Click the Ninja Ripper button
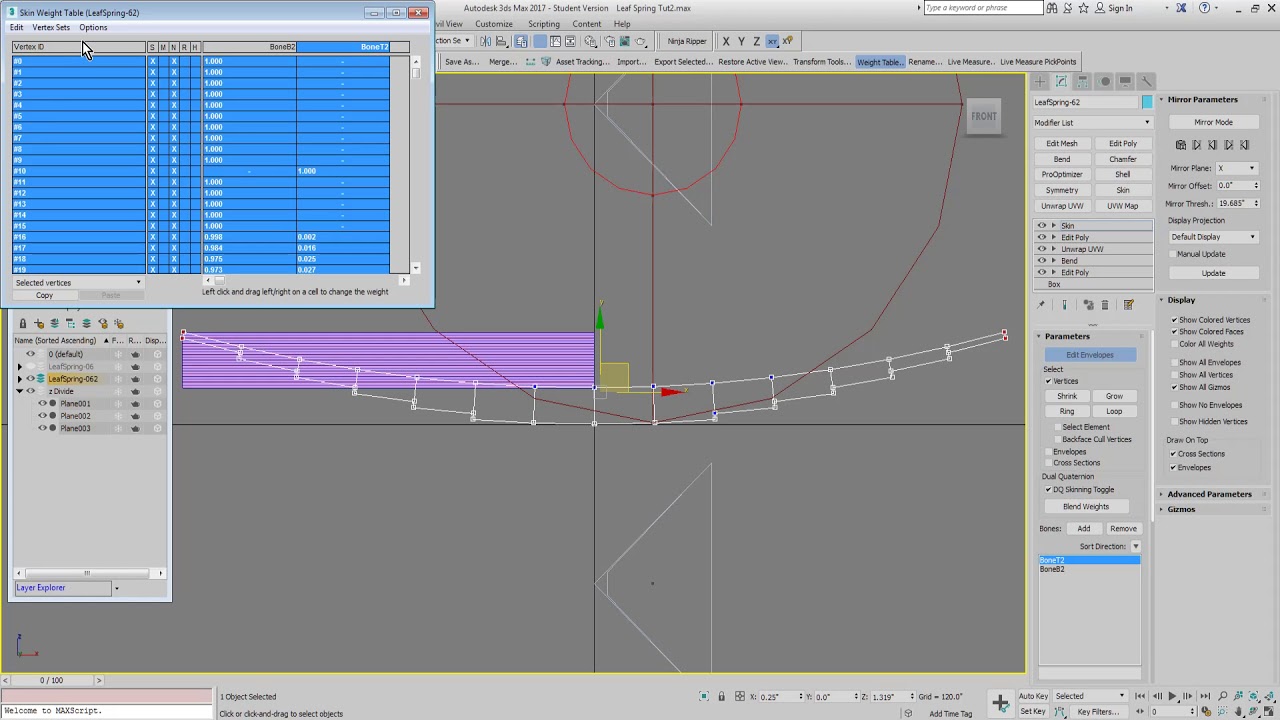Viewport: 1280px width, 720px height. coord(687,41)
